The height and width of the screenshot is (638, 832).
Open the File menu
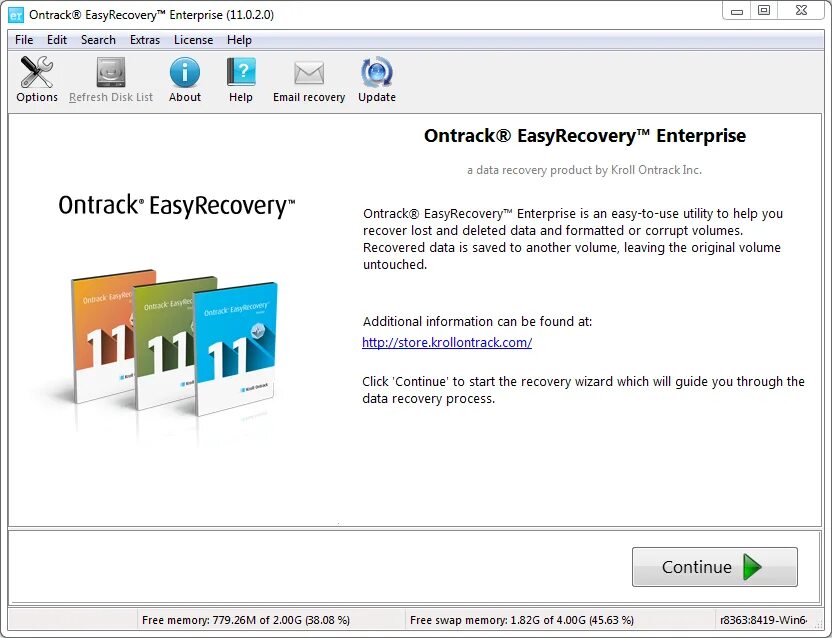[24, 40]
